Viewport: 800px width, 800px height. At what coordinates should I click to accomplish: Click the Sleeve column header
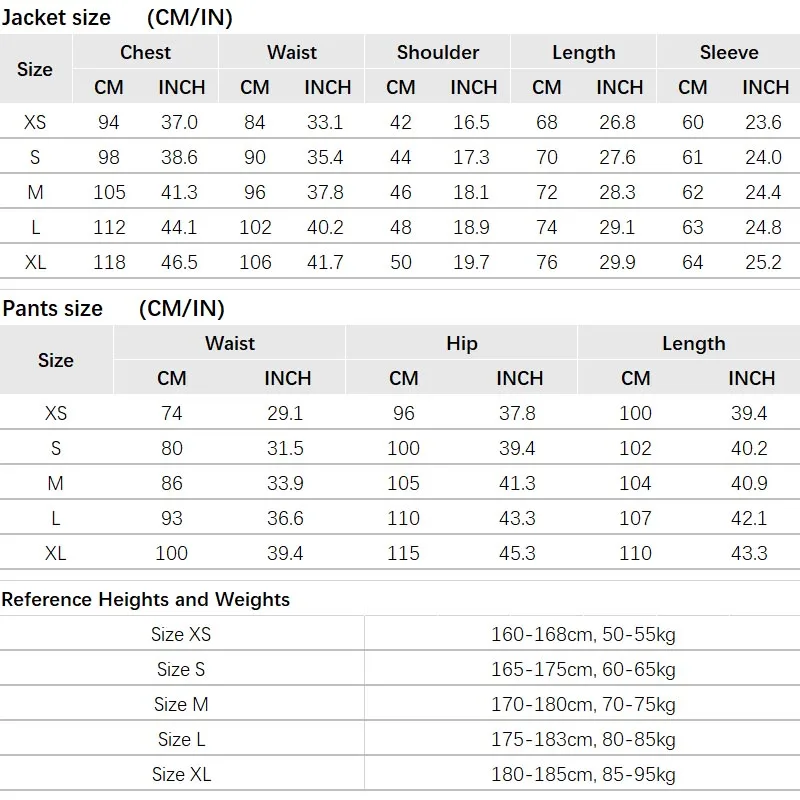click(x=729, y=52)
